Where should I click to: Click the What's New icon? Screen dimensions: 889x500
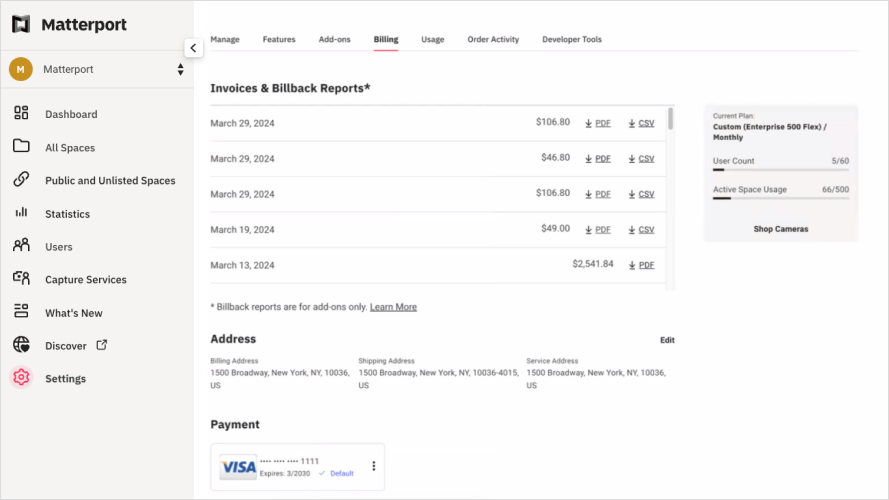[21, 311]
